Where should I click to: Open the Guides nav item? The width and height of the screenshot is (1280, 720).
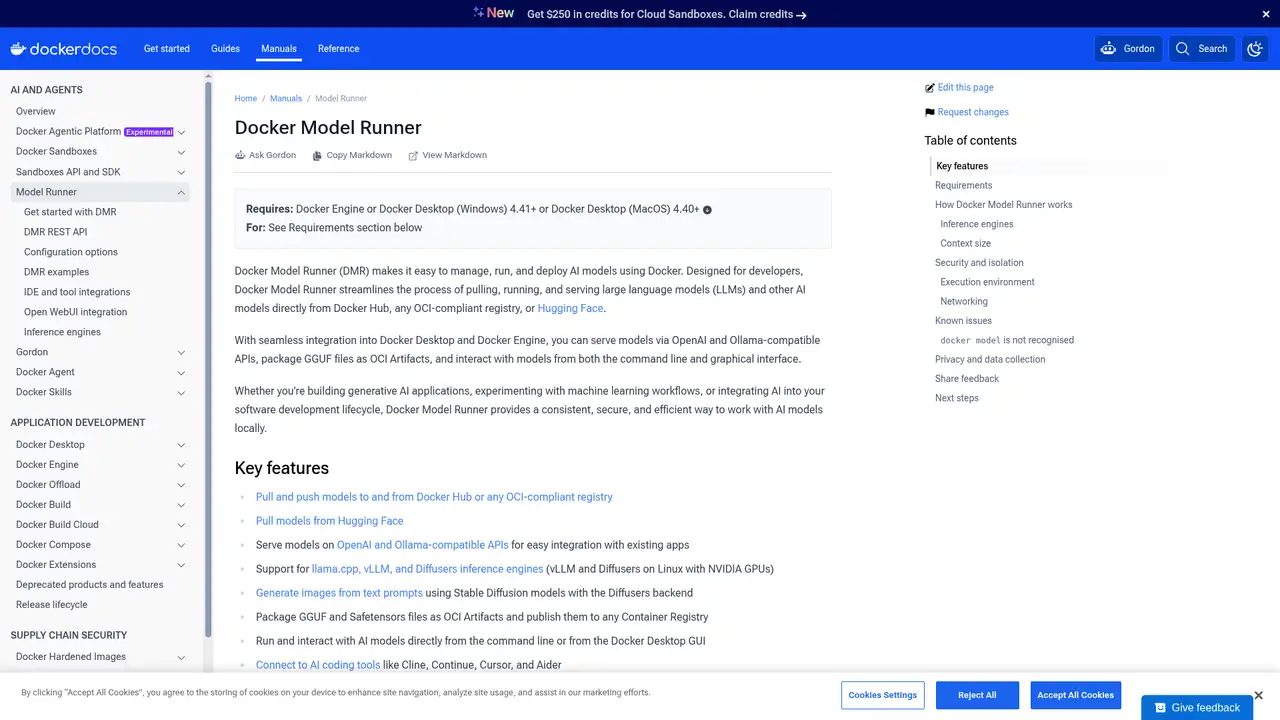coord(225,49)
